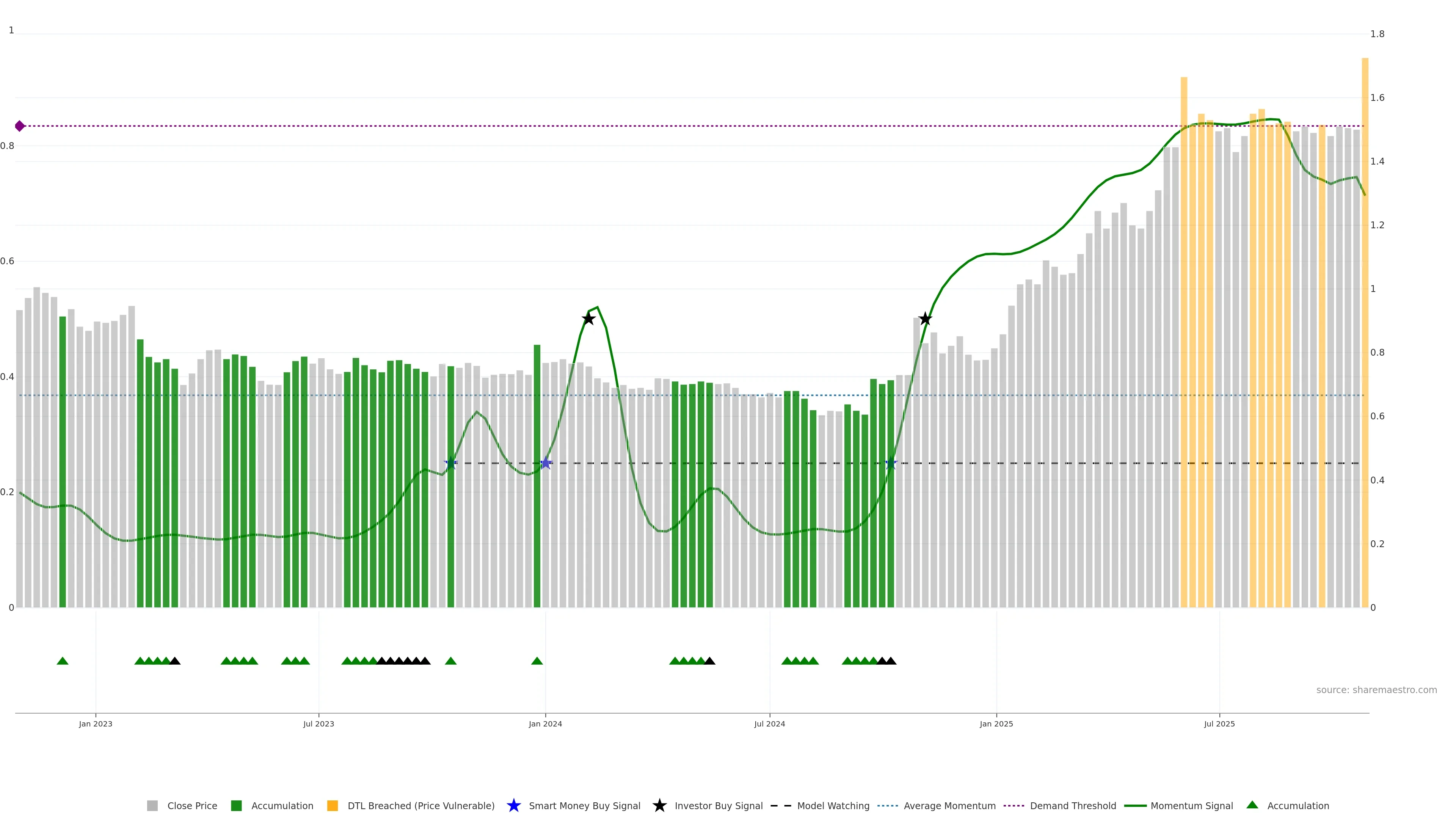This screenshot has width=1456, height=819.
Task: Click the orange DTL Breached legend swatch
Action: tap(333, 805)
